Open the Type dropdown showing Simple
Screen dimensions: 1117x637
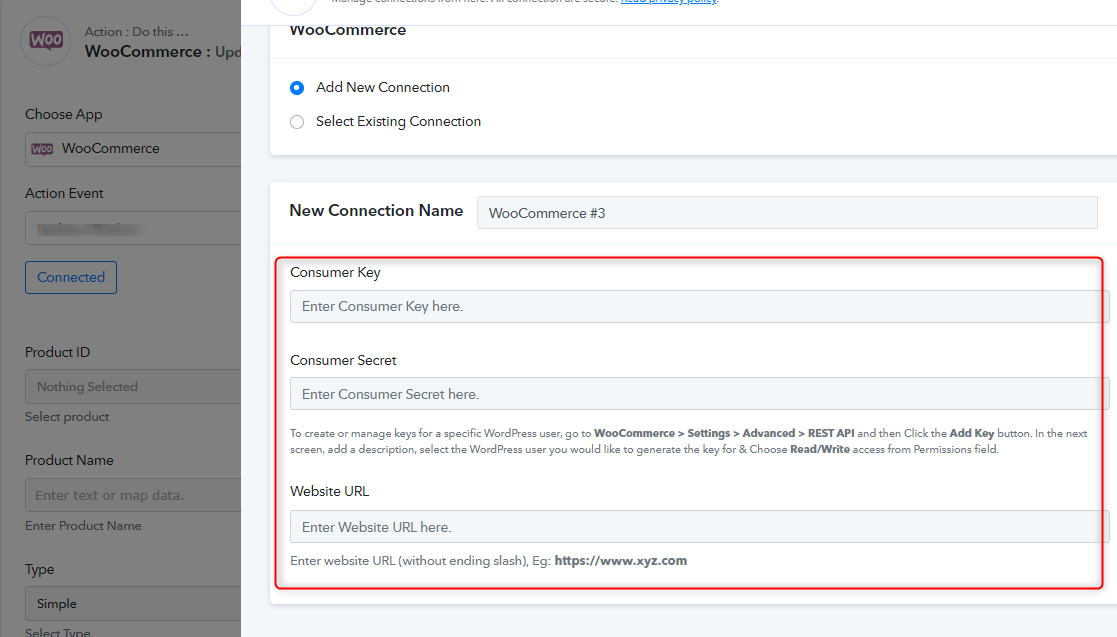(x=133, y=604)
